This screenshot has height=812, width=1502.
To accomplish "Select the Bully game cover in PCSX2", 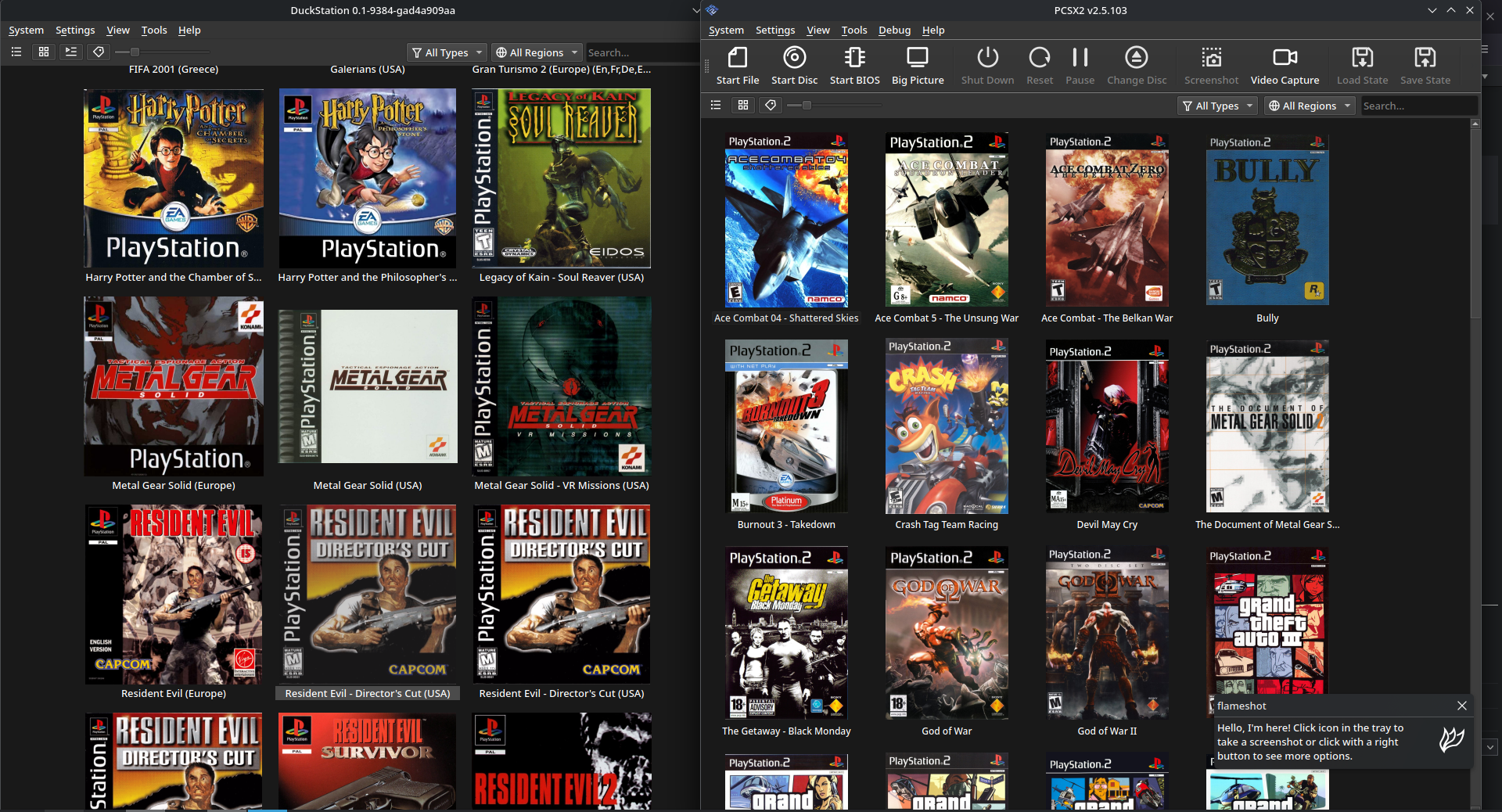I will coord(1267,221).
